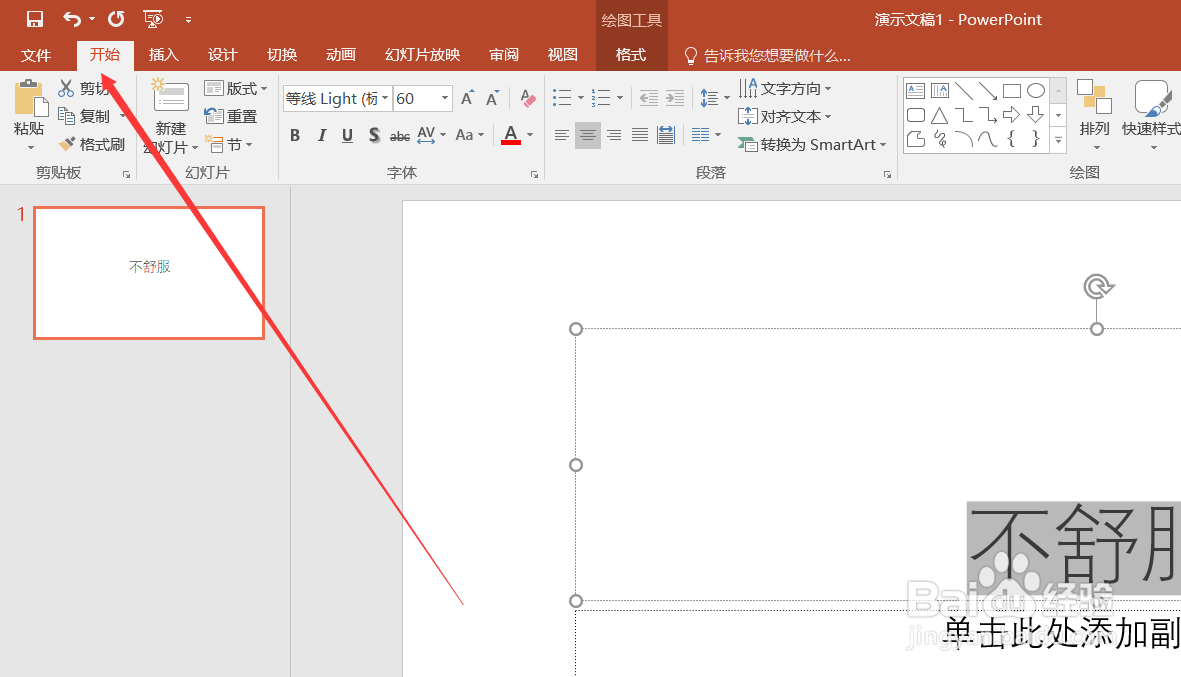Select the freeform shape in gallery

(915, 139)
